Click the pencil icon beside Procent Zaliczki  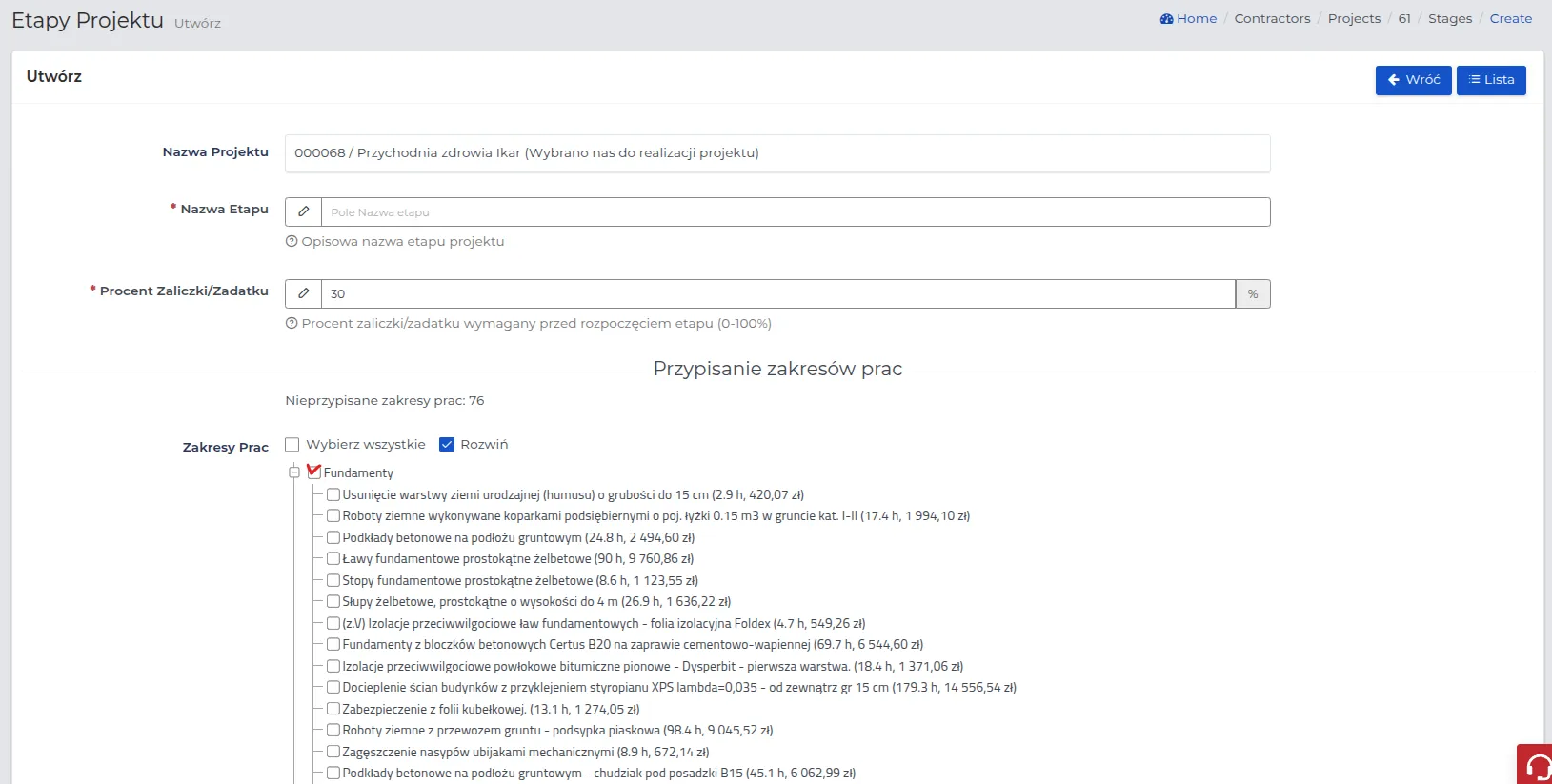pyautogui.click(x=303, y=294)
